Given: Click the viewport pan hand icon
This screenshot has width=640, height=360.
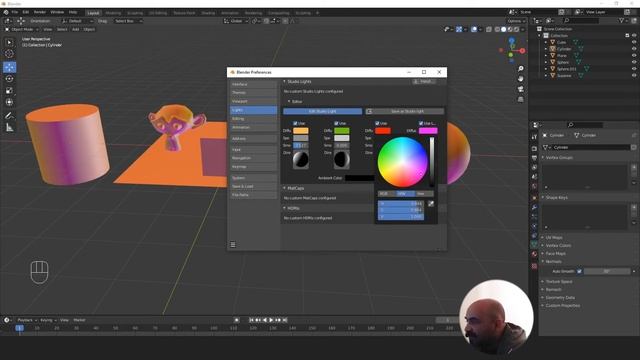Looking at the screenshot, I should [x=520, y=79].
